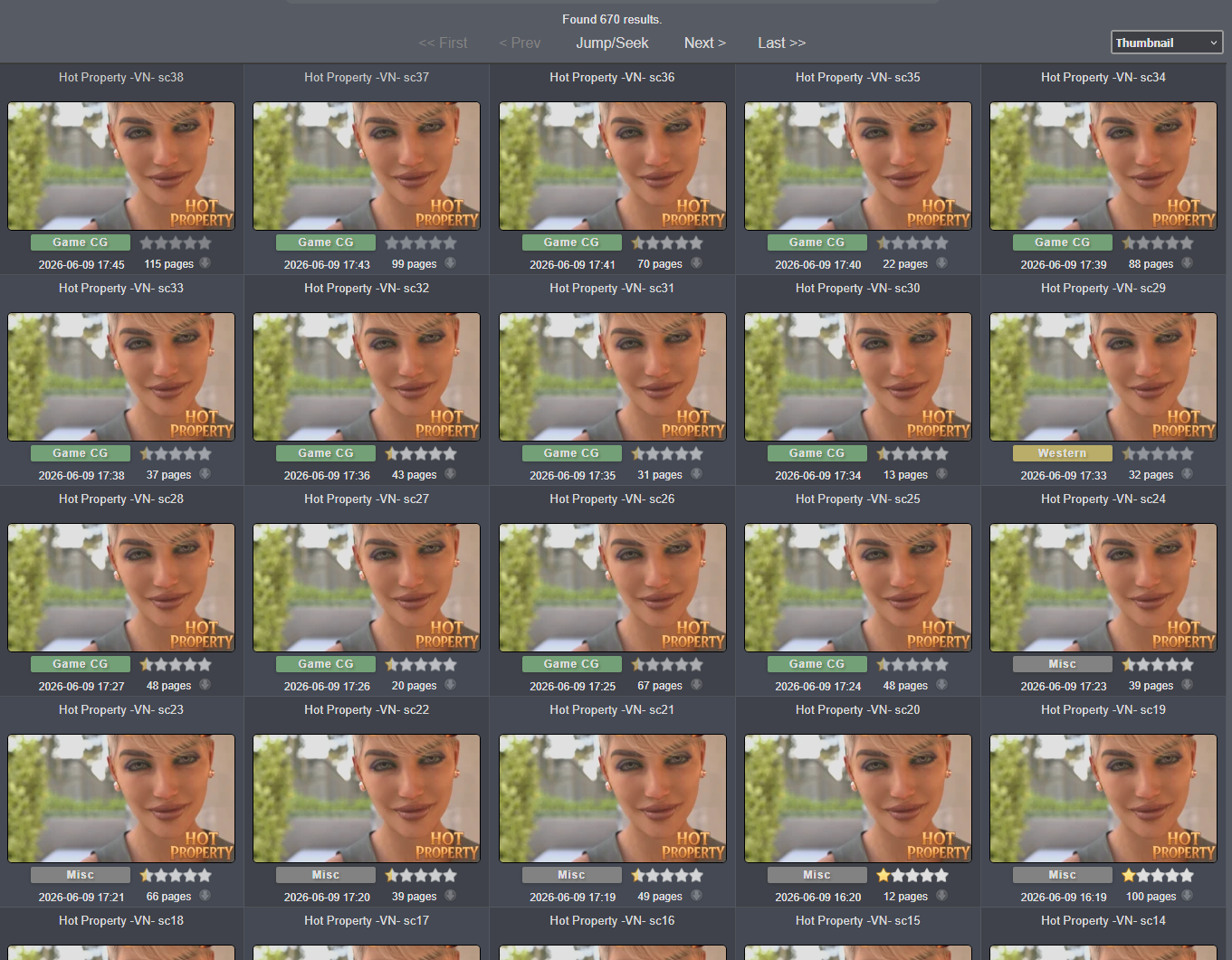Open the cover thumbnail for sc30
This screenshot has height=960, width=1232.
[858, 376]
